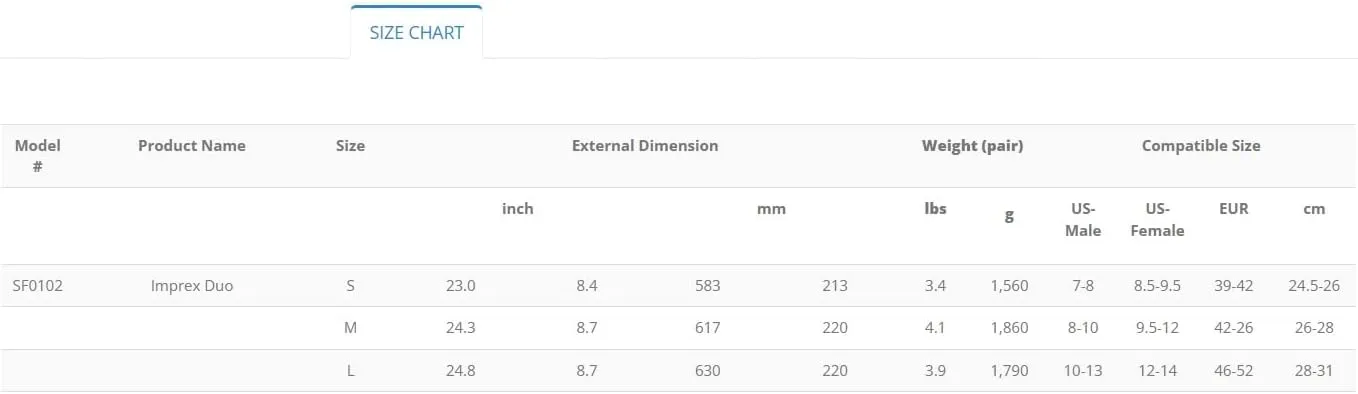Click the Model # column header

[x=37, y=156]
